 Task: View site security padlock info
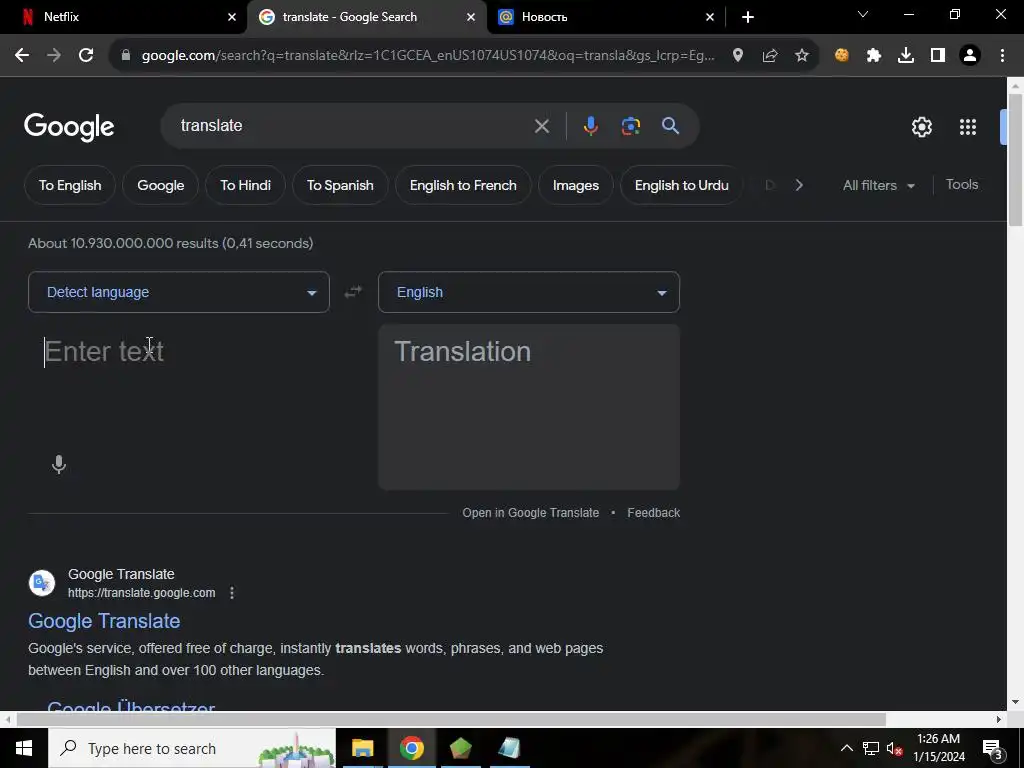(126, 56)
